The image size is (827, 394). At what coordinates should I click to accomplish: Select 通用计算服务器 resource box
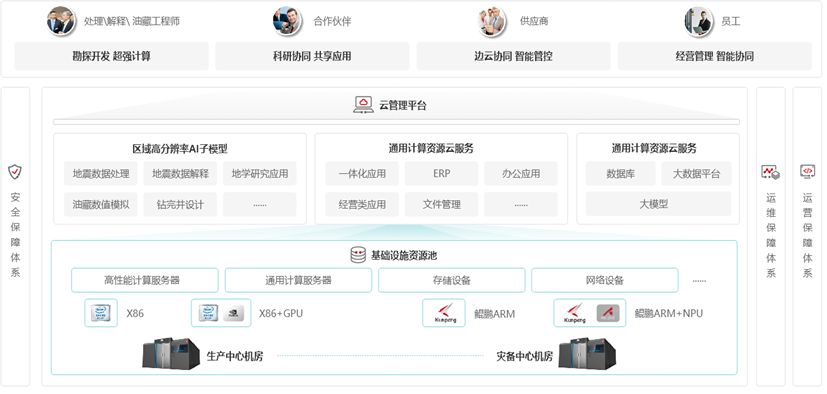[x=299, y=280]
